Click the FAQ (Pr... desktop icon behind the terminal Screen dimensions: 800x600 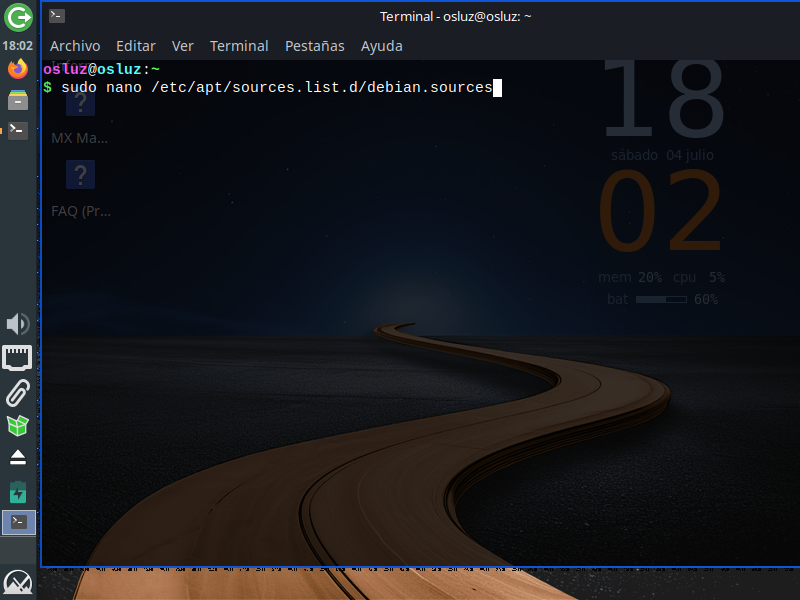(x=81, y=189)
